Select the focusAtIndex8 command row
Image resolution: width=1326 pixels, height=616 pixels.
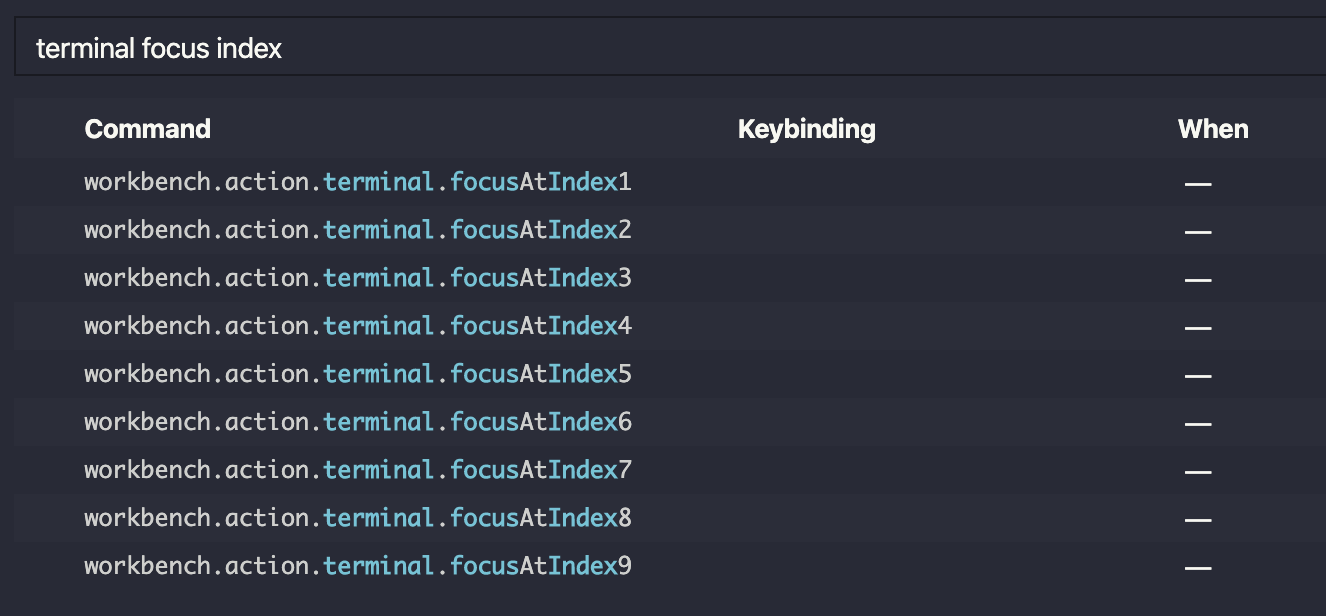click(x=357, y=518)
